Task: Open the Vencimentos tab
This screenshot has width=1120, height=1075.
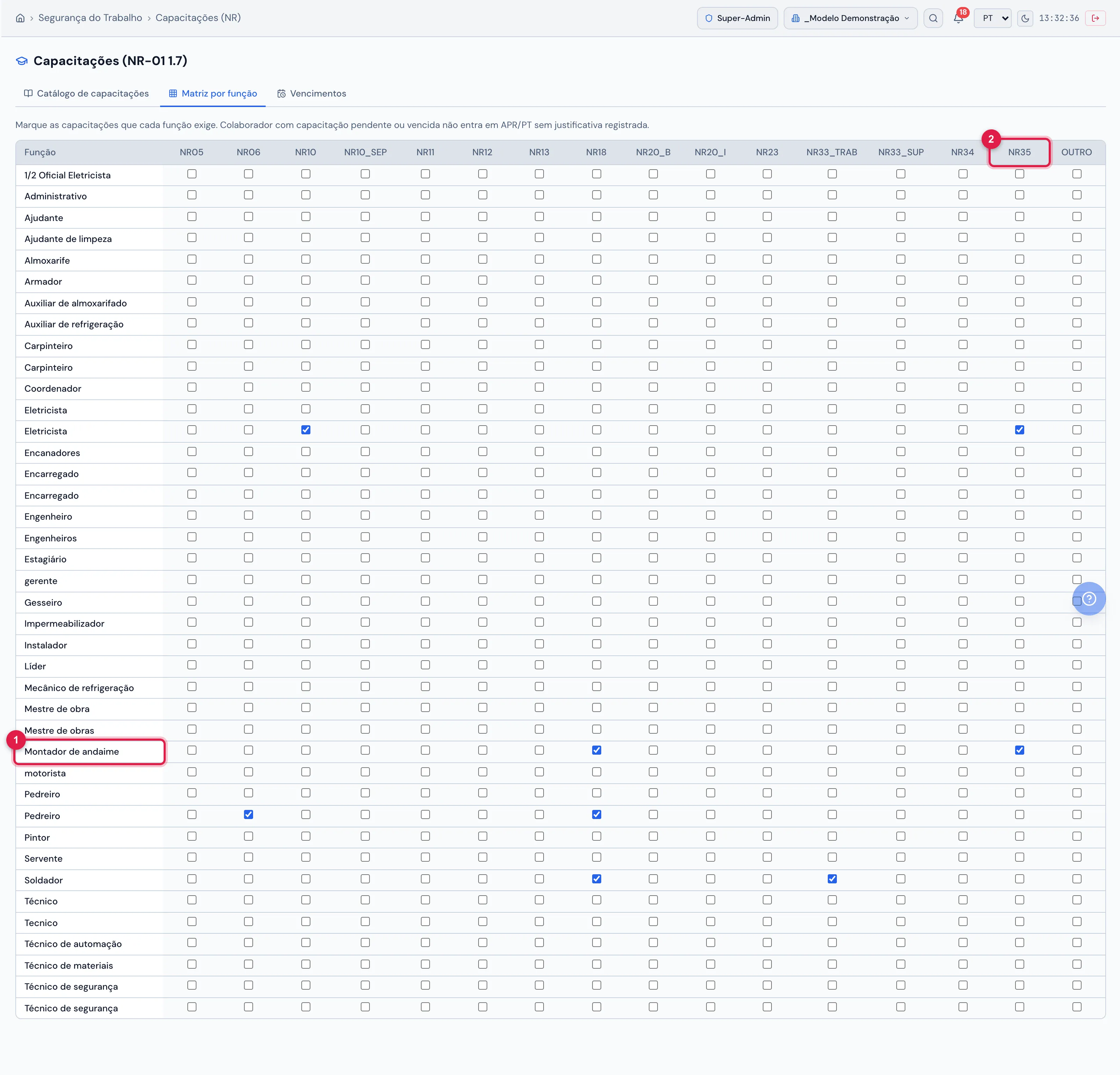Action: point(311,93)
